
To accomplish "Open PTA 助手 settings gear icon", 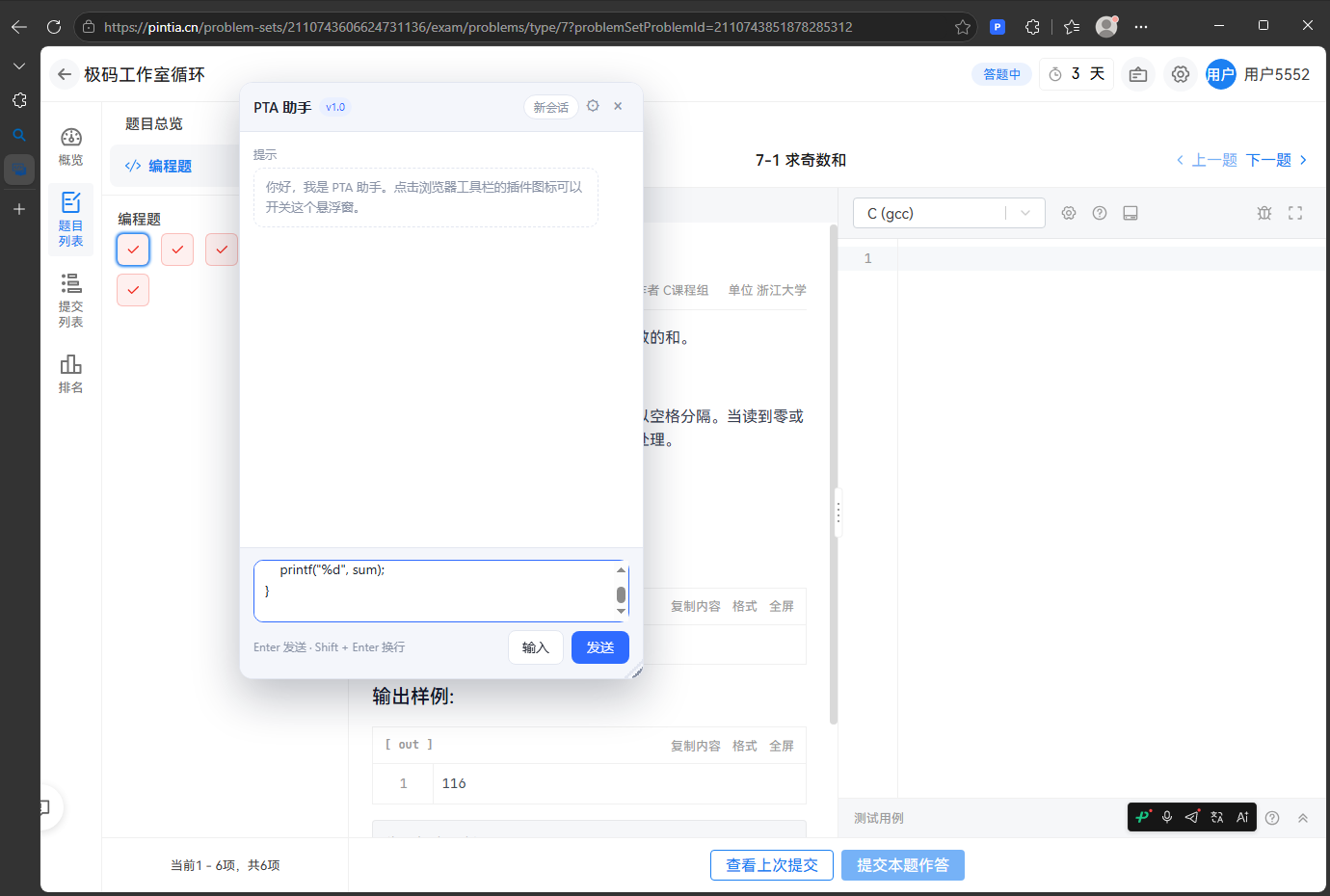I will pyautogui.click(x=593, y=106).
